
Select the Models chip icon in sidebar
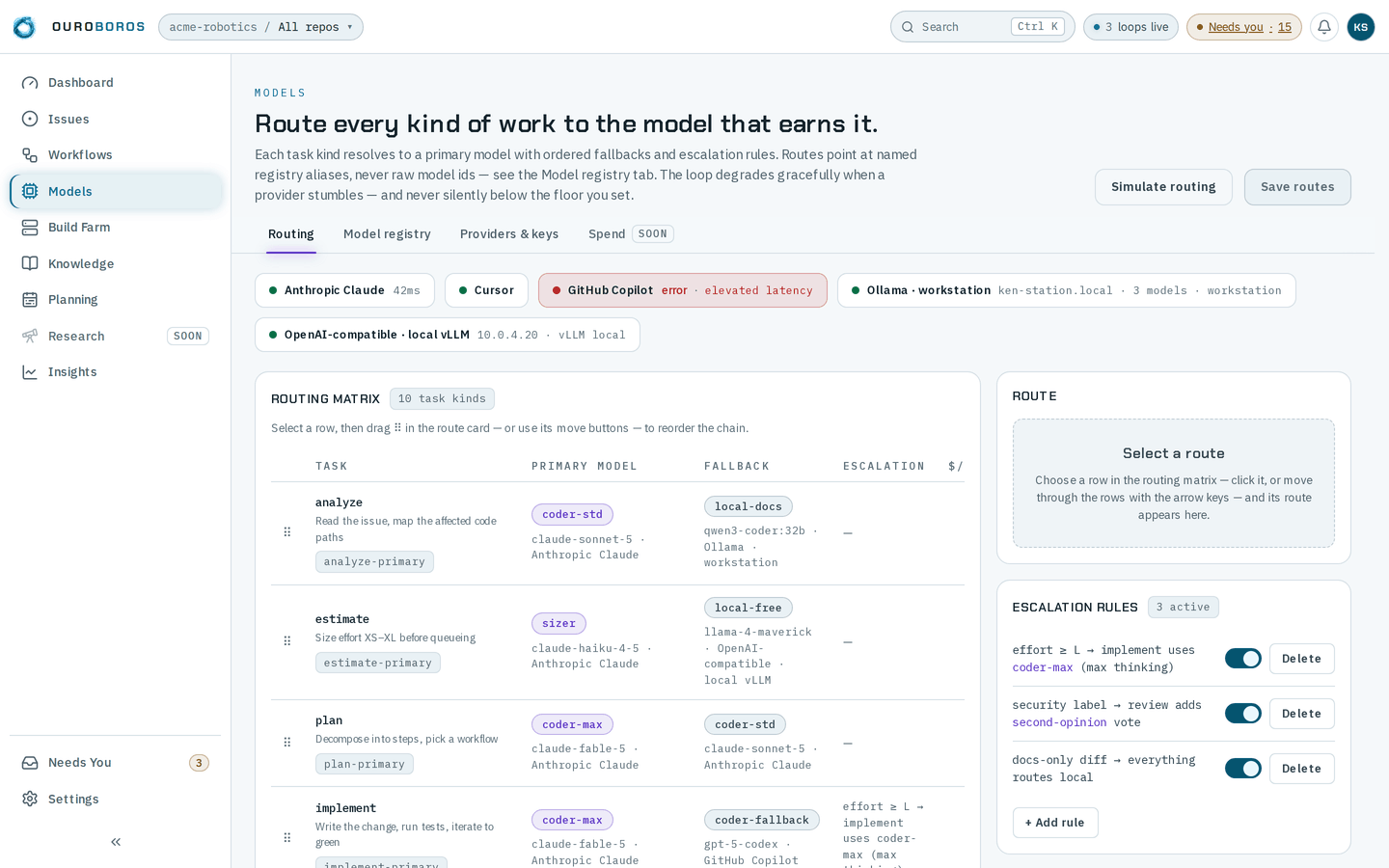[30, 191]
